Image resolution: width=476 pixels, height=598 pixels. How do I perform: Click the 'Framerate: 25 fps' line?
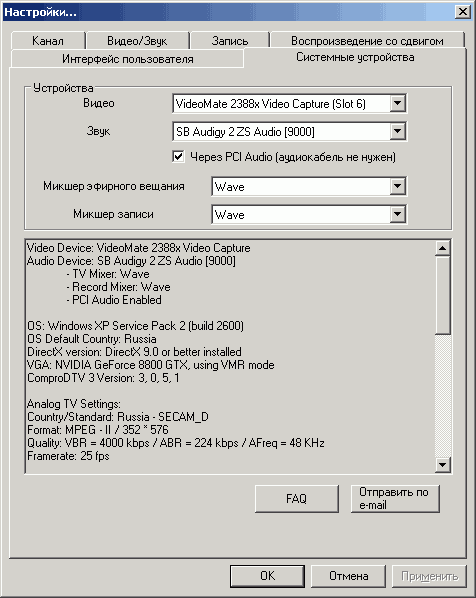68,456
